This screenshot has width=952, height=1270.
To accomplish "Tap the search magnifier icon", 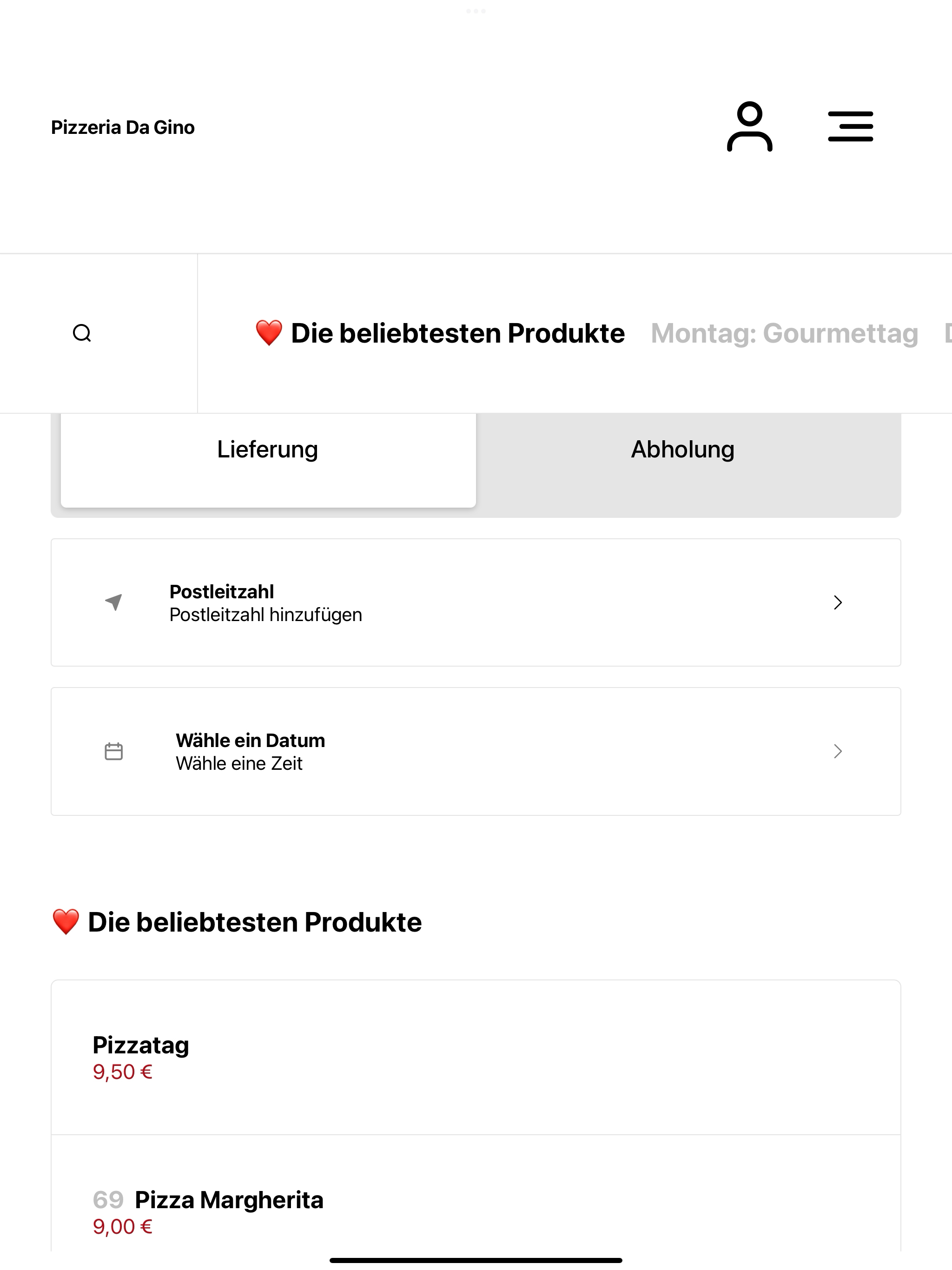I will pos(82,333).
